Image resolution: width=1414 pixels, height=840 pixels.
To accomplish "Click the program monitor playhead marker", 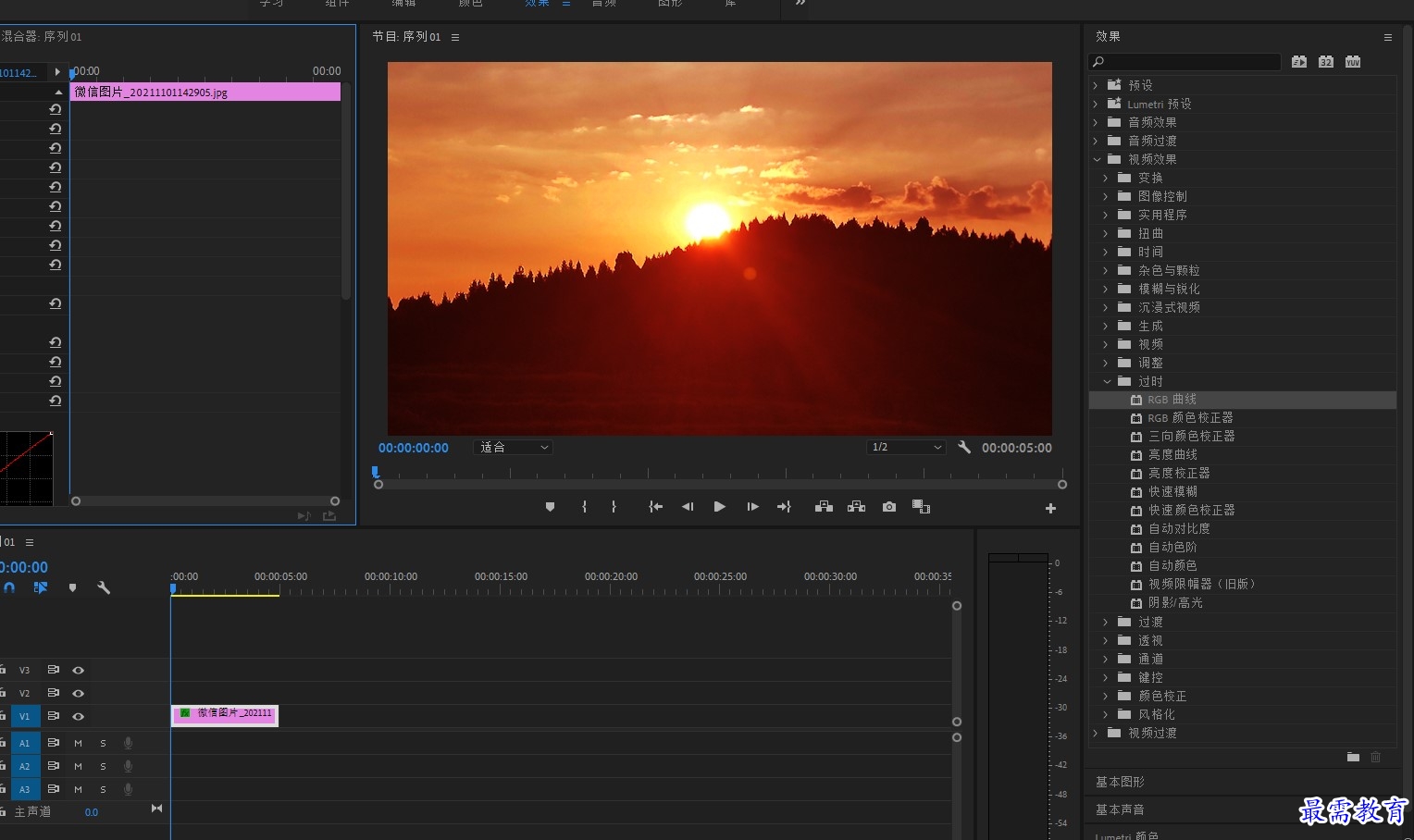I will pos(375,472).
